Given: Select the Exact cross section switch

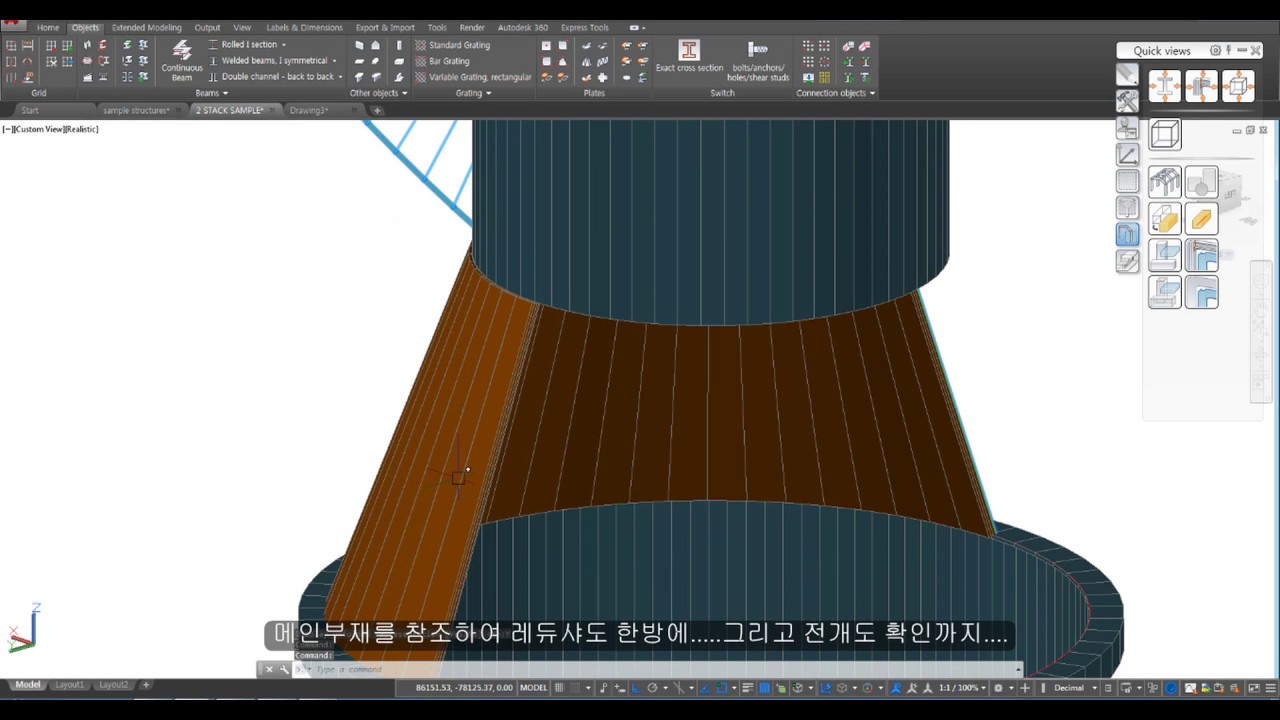Looking at the screenshot, I should [x=689, y=56].
